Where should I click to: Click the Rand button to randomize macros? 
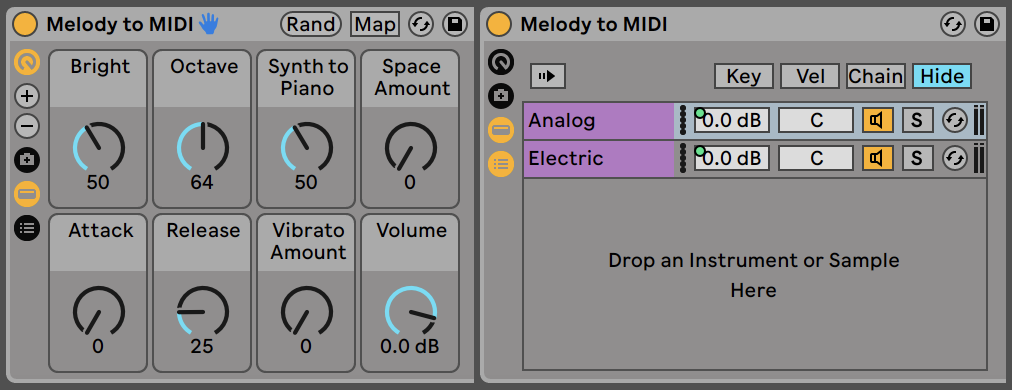[311, 25]
